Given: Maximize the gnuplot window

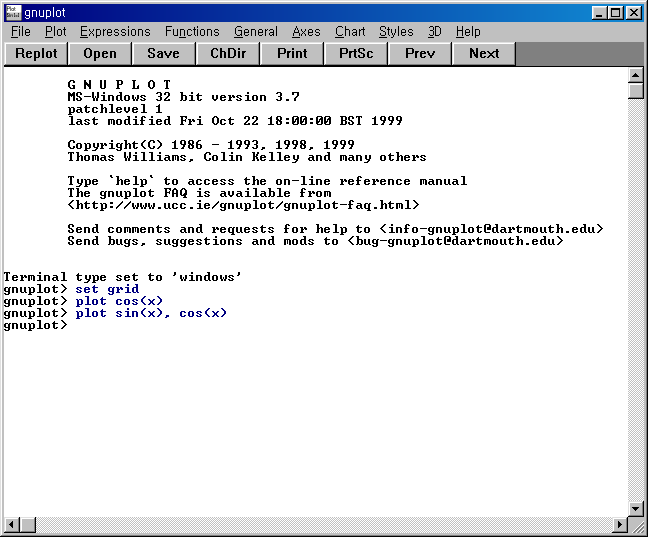Looking at the screenshot, I should pos(615,13).
